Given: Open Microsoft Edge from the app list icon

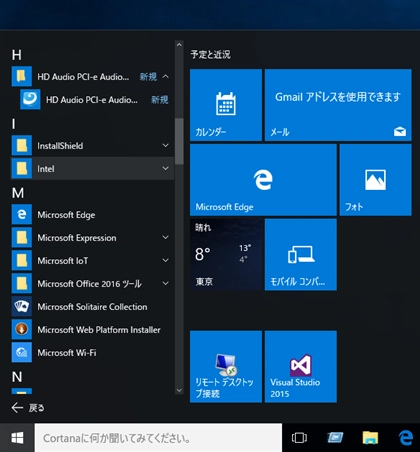Looking at the screenshot, I should pyautogui.click(x=22, y=215).
